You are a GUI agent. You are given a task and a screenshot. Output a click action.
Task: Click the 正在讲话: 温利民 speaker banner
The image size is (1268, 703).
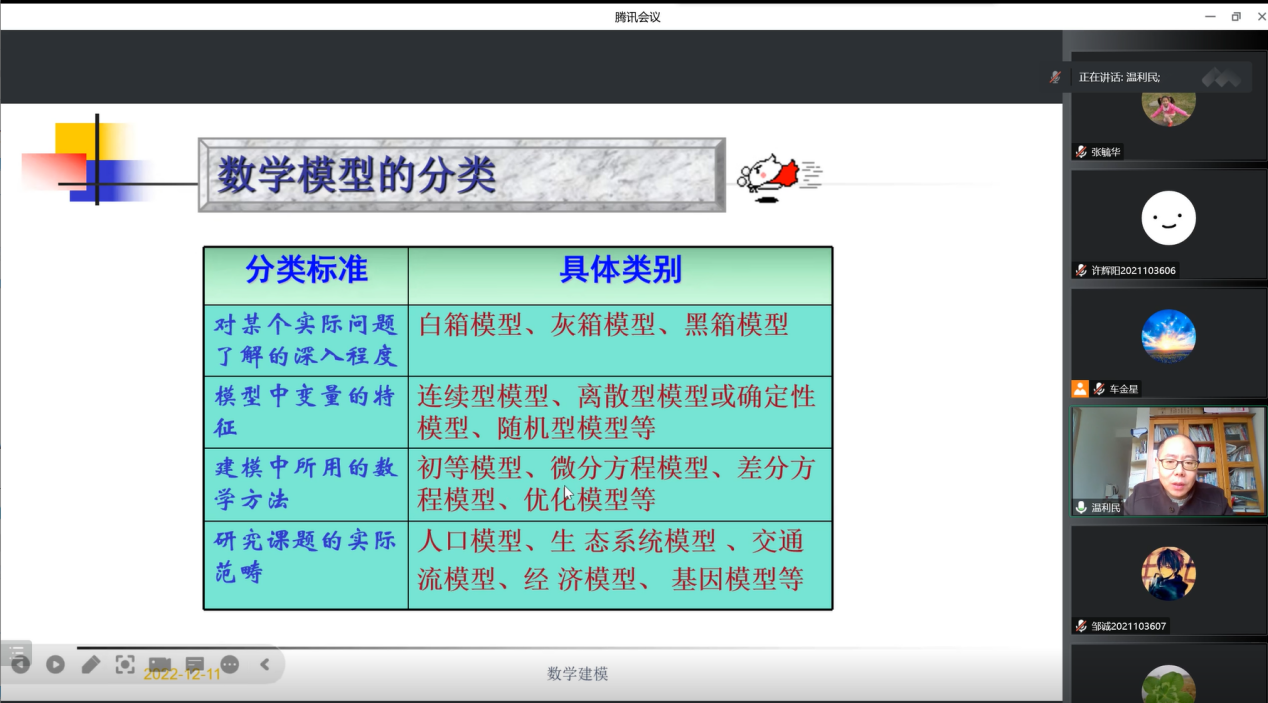[x=1120, y=77]
